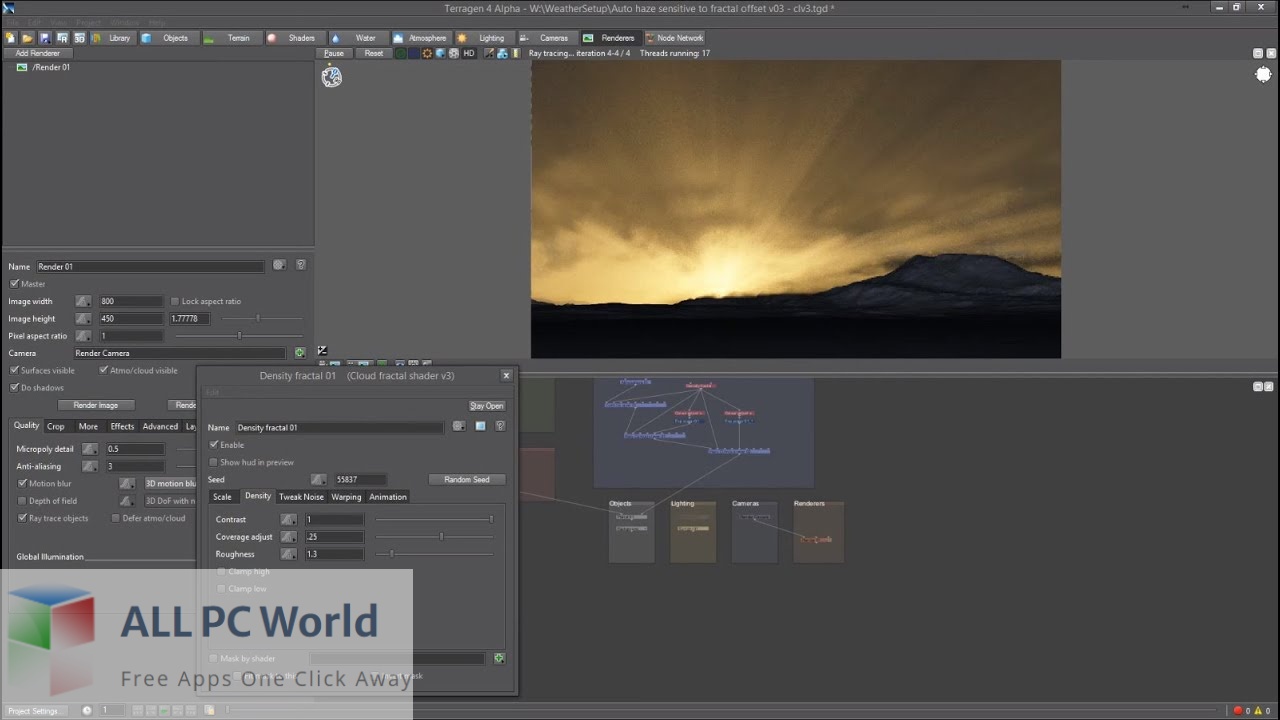Toggle Enable checkbox in Density fractal dialog

click(213, 445)
